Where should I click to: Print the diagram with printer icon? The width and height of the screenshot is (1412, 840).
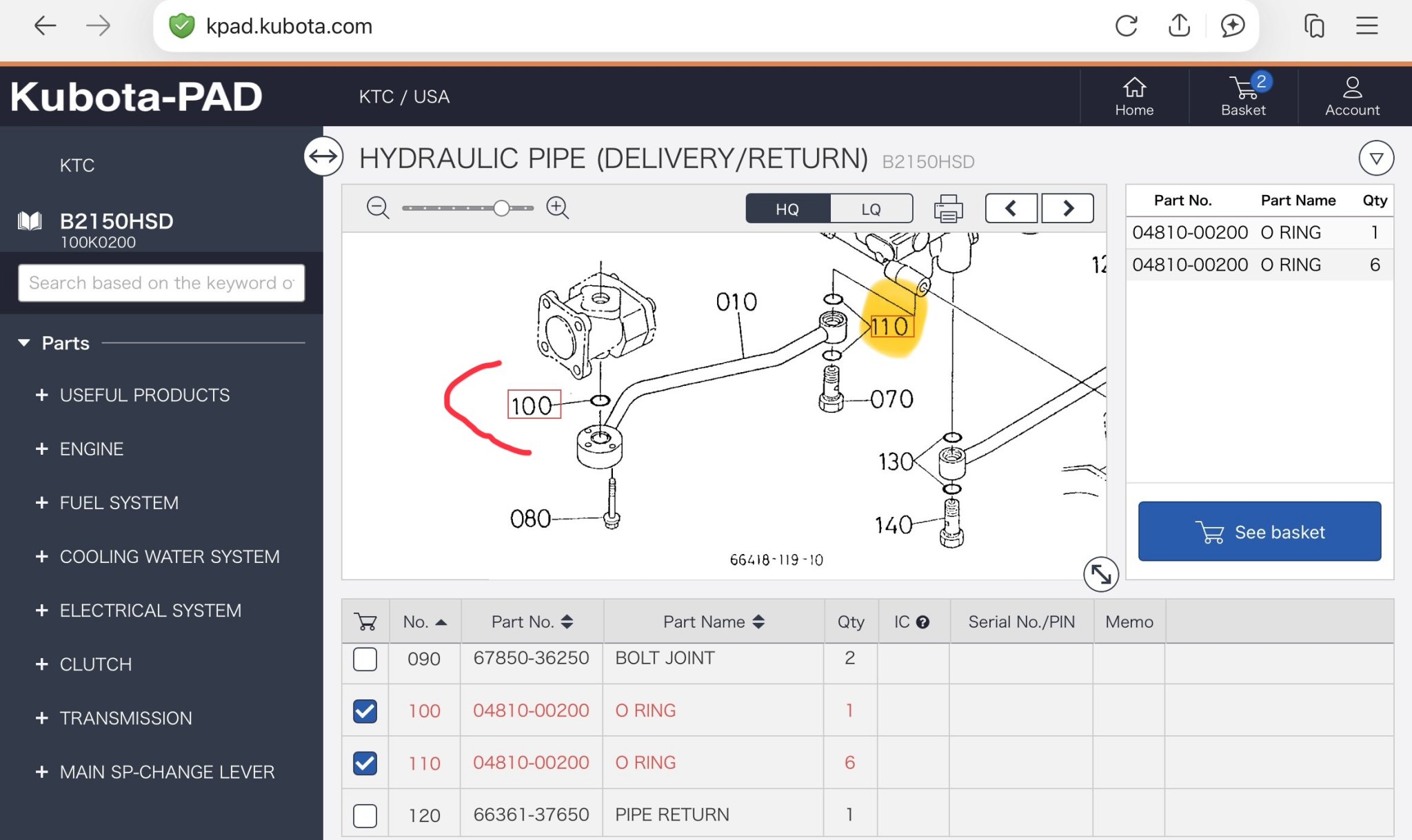[948, 208]
